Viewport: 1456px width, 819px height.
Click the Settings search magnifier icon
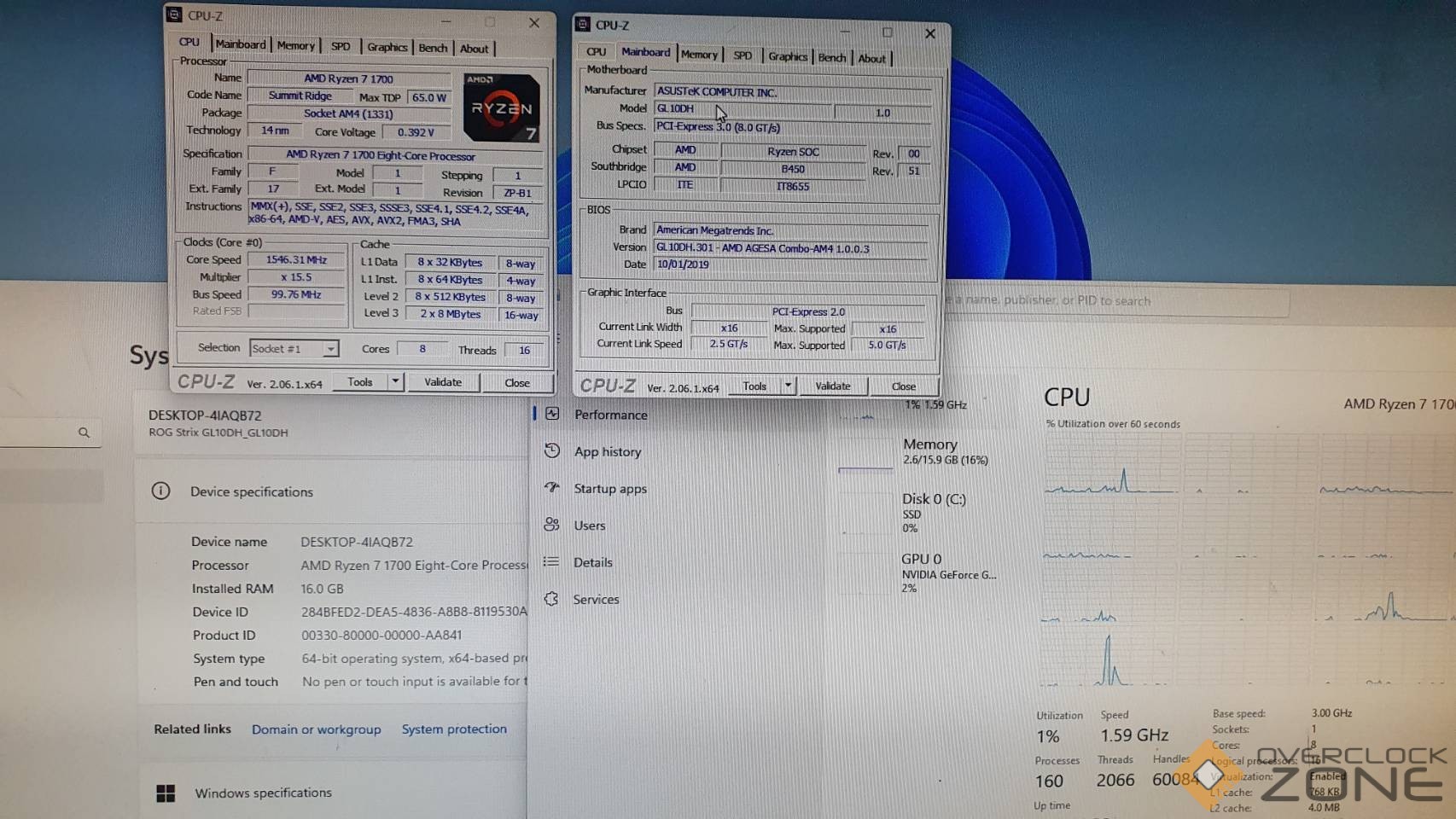84,433
